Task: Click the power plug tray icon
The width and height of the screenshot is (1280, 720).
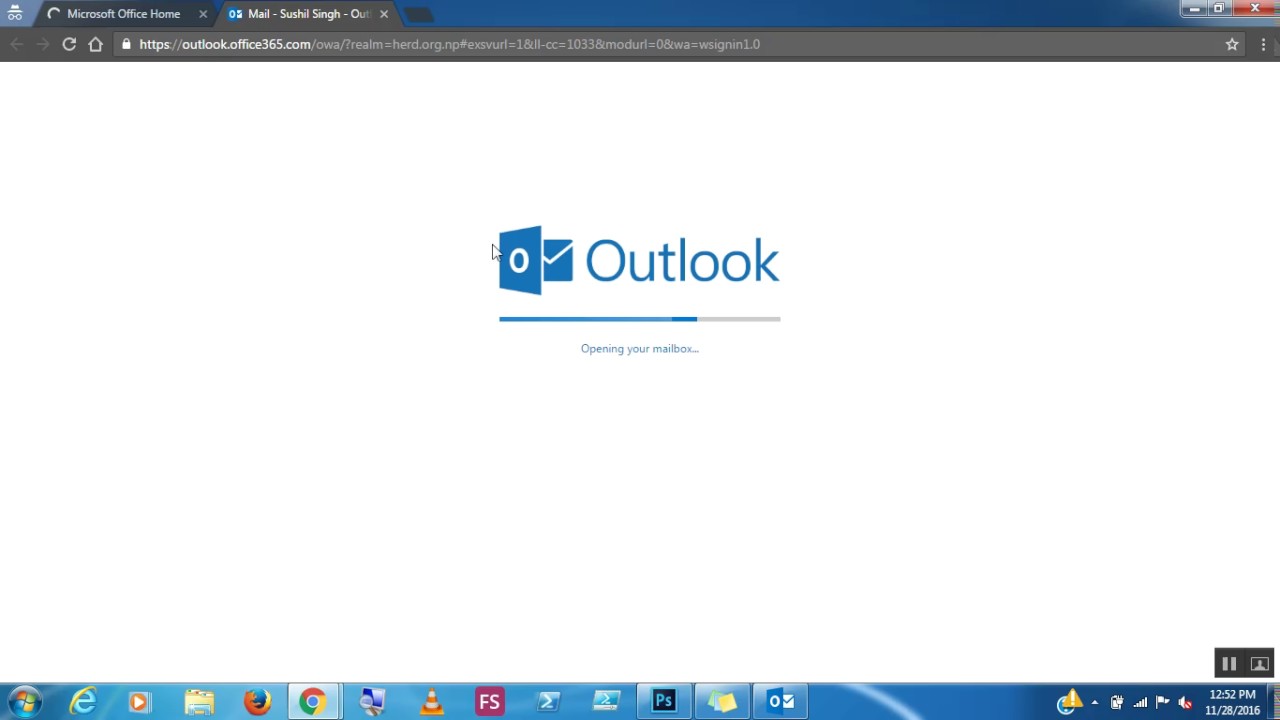Action: point(1117,702)
